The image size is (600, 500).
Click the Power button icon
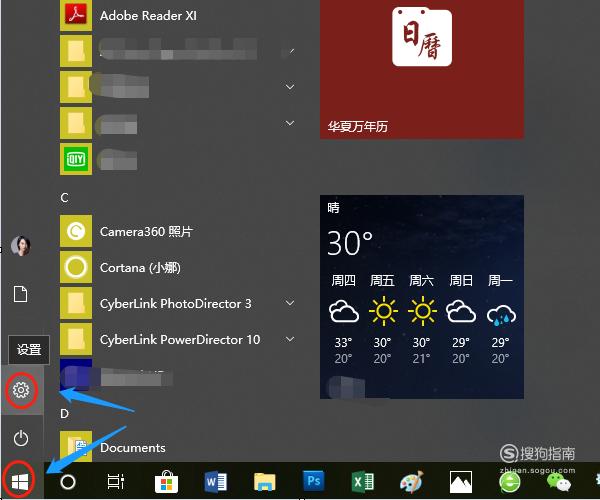21,438
